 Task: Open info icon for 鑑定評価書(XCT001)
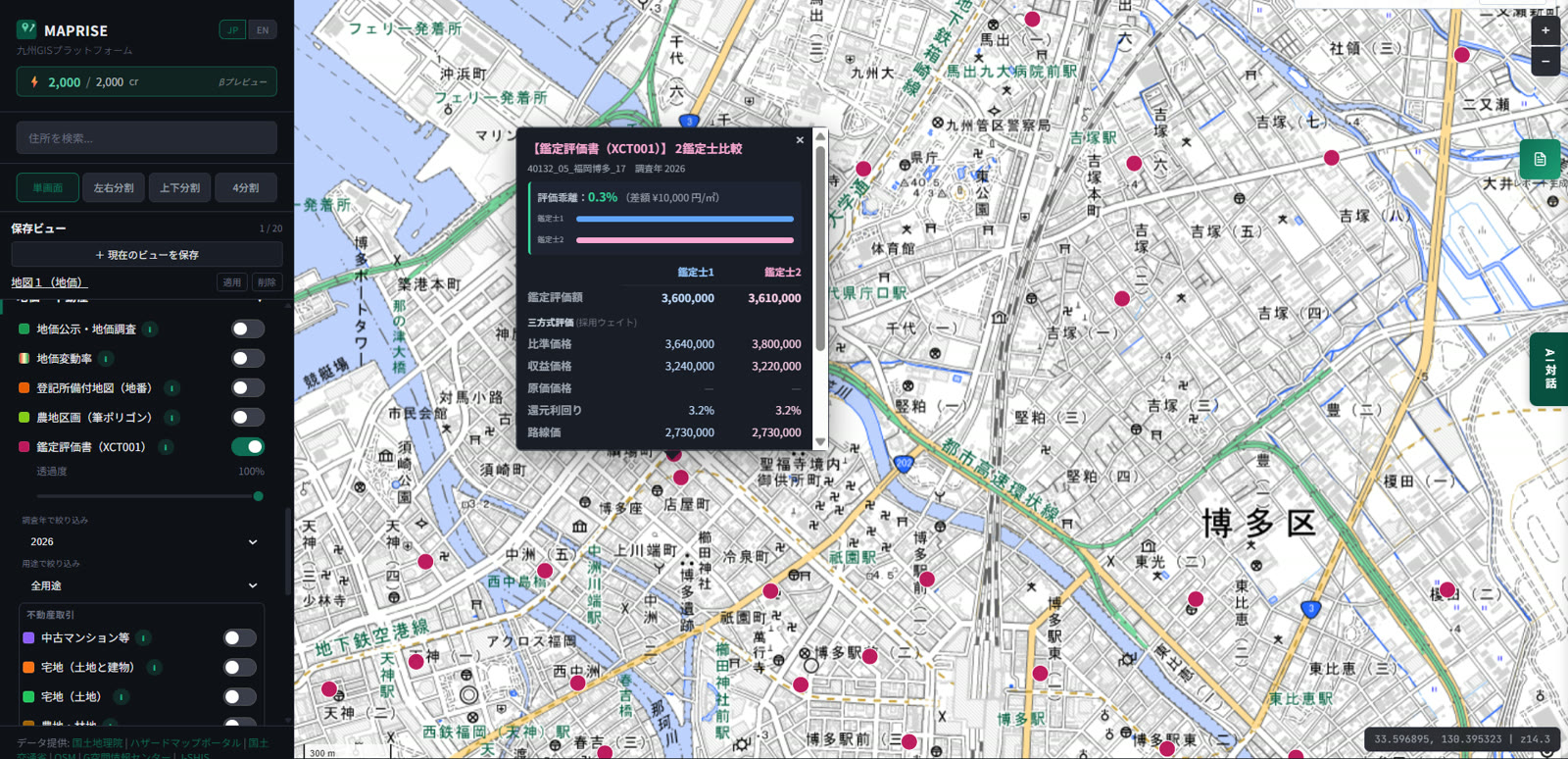coord(166,447)
